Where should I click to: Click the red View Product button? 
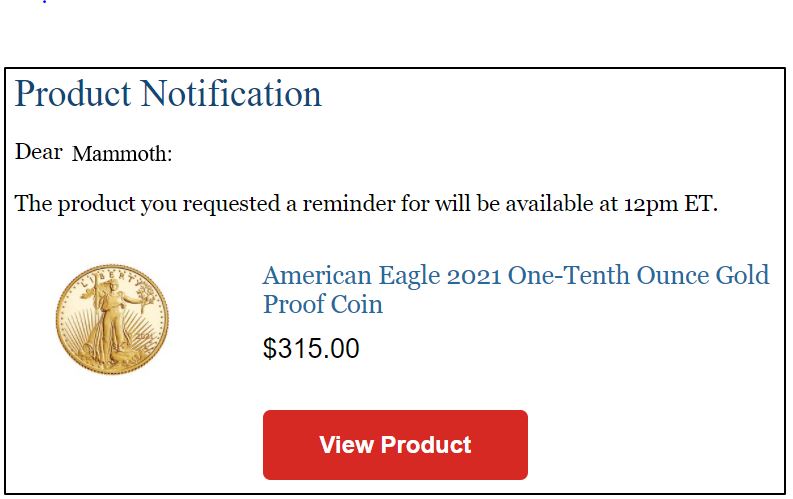[x=395, y=445]
